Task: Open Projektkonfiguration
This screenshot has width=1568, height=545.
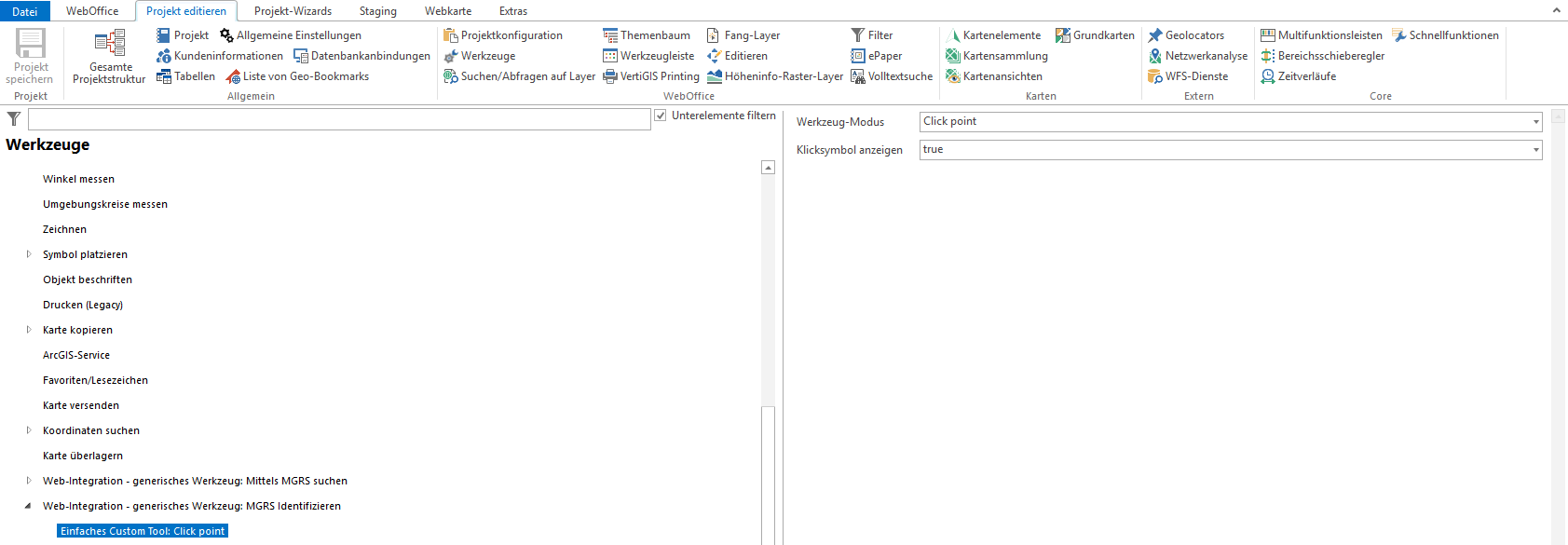Action: point(503,35)
